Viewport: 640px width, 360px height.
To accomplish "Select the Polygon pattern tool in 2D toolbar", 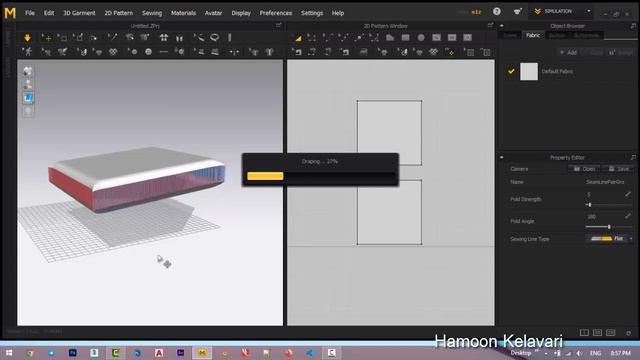I will tap(390, 38).
